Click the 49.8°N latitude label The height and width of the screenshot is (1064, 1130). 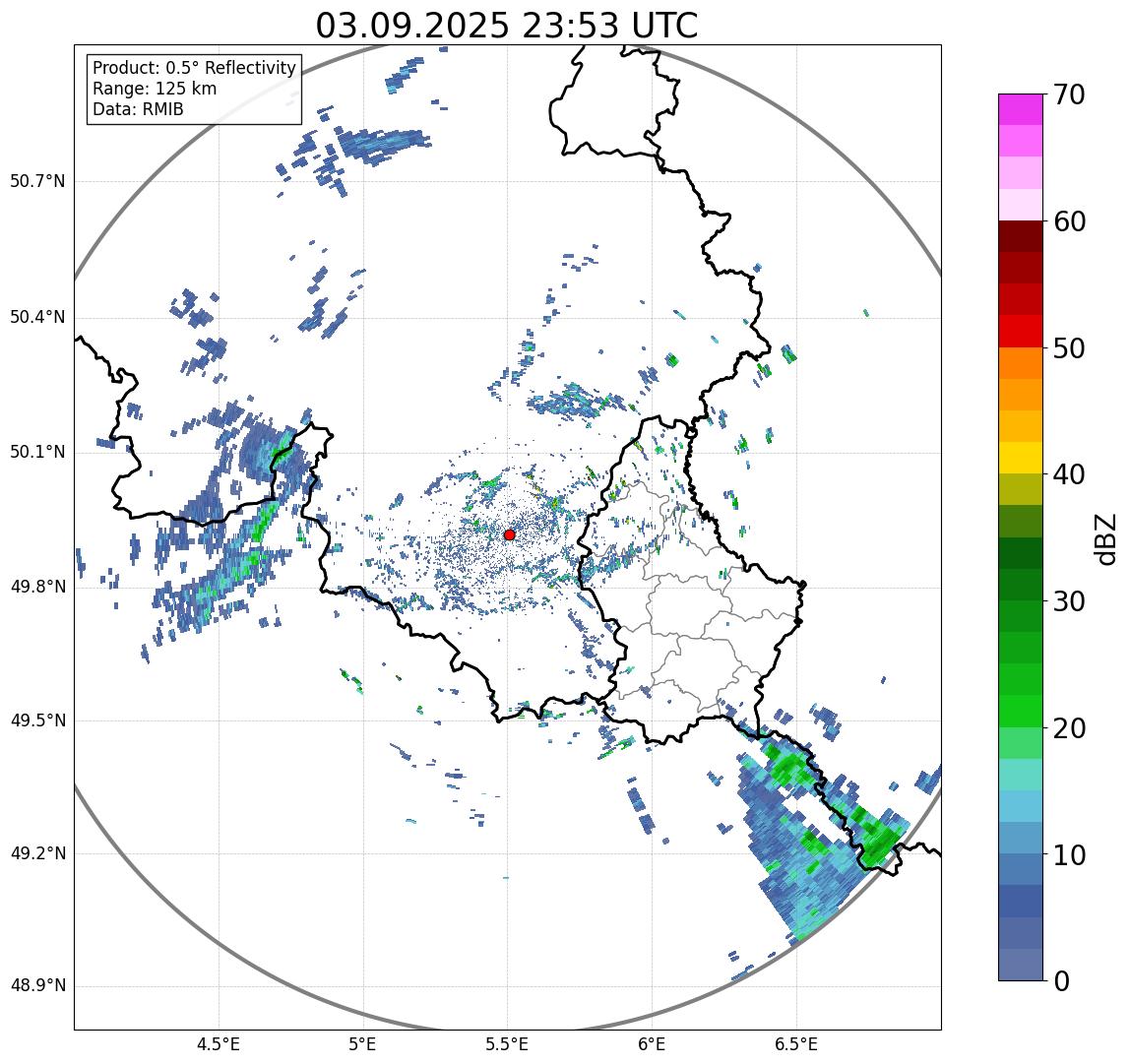coord(37,587)
